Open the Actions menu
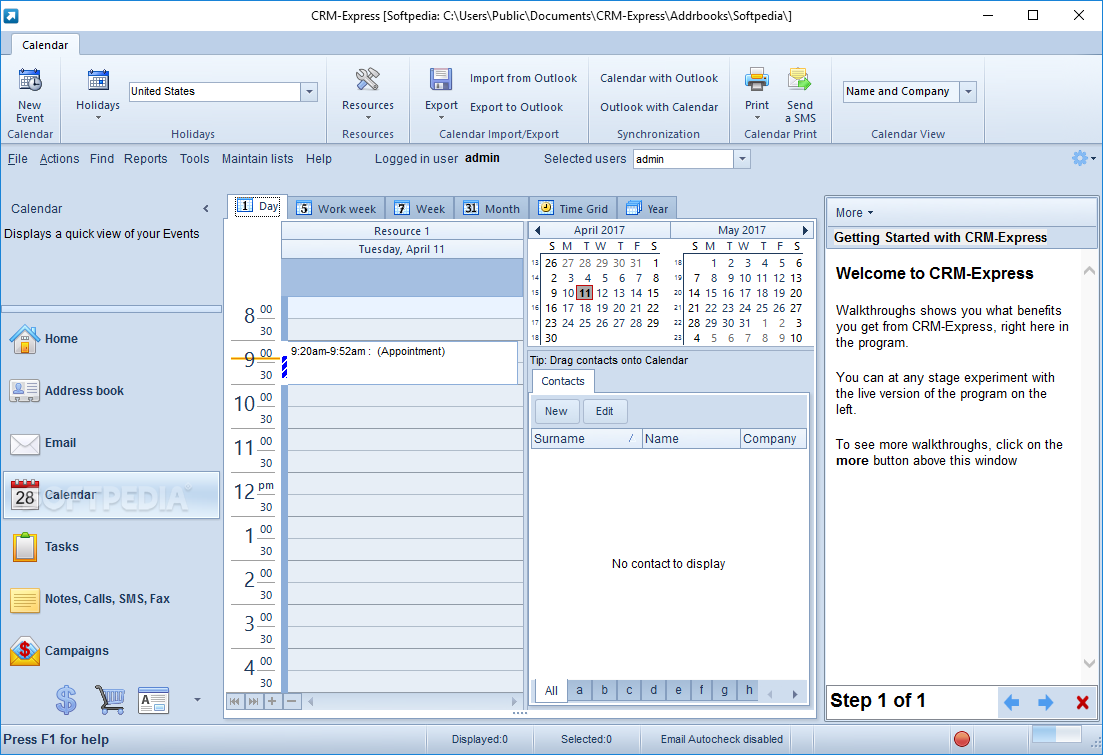1103x755 pixels. pos(59,159)
